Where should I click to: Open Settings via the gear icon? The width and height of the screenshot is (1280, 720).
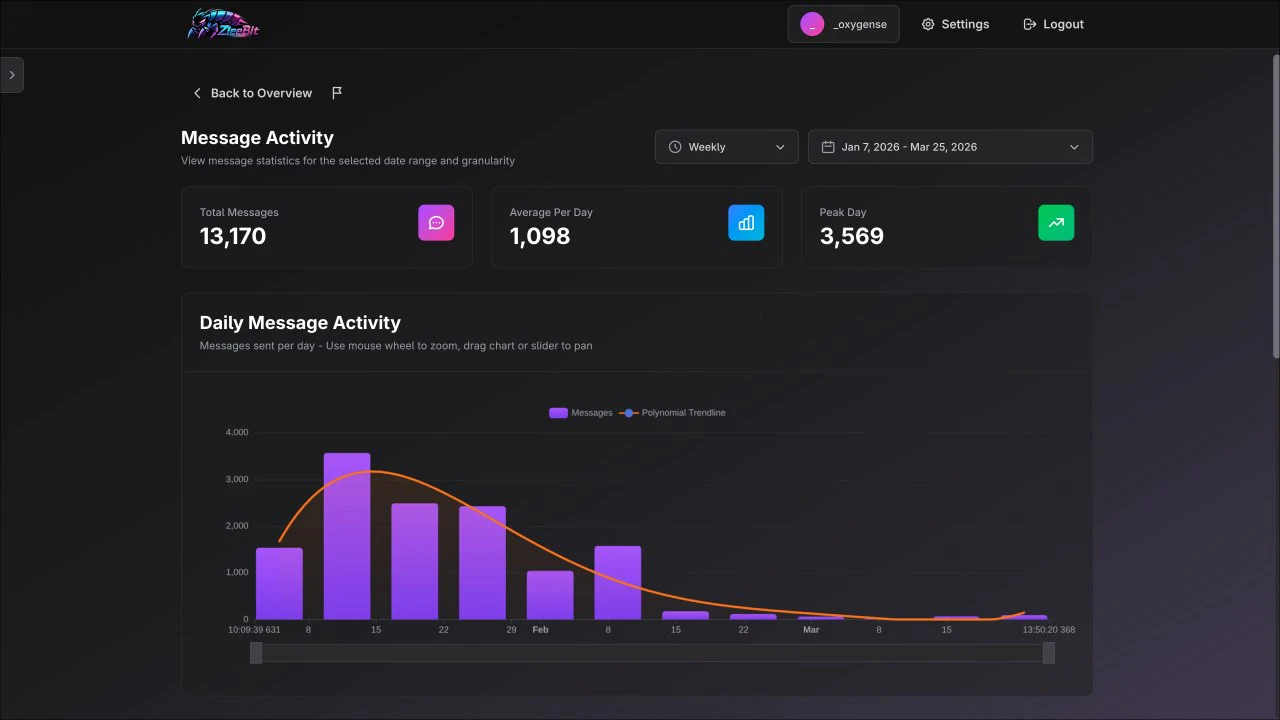(x=928, y=23)
